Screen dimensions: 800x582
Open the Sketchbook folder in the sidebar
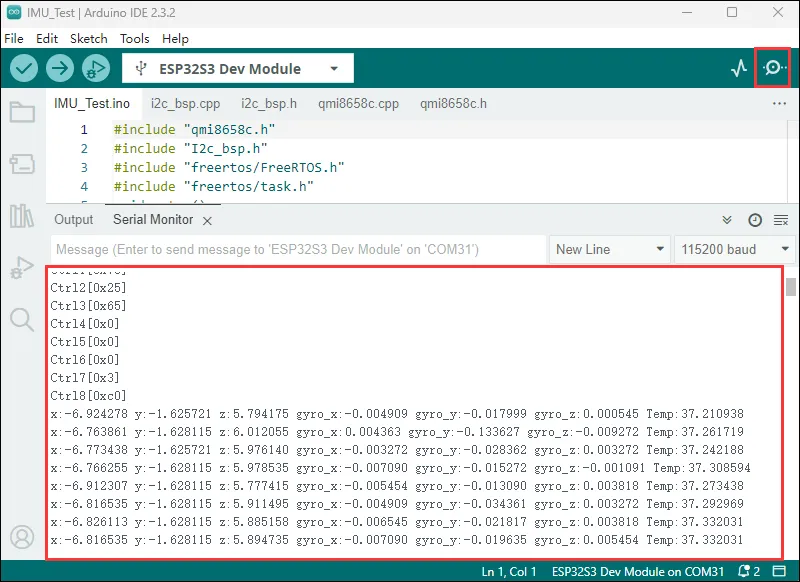coord(22,112)
